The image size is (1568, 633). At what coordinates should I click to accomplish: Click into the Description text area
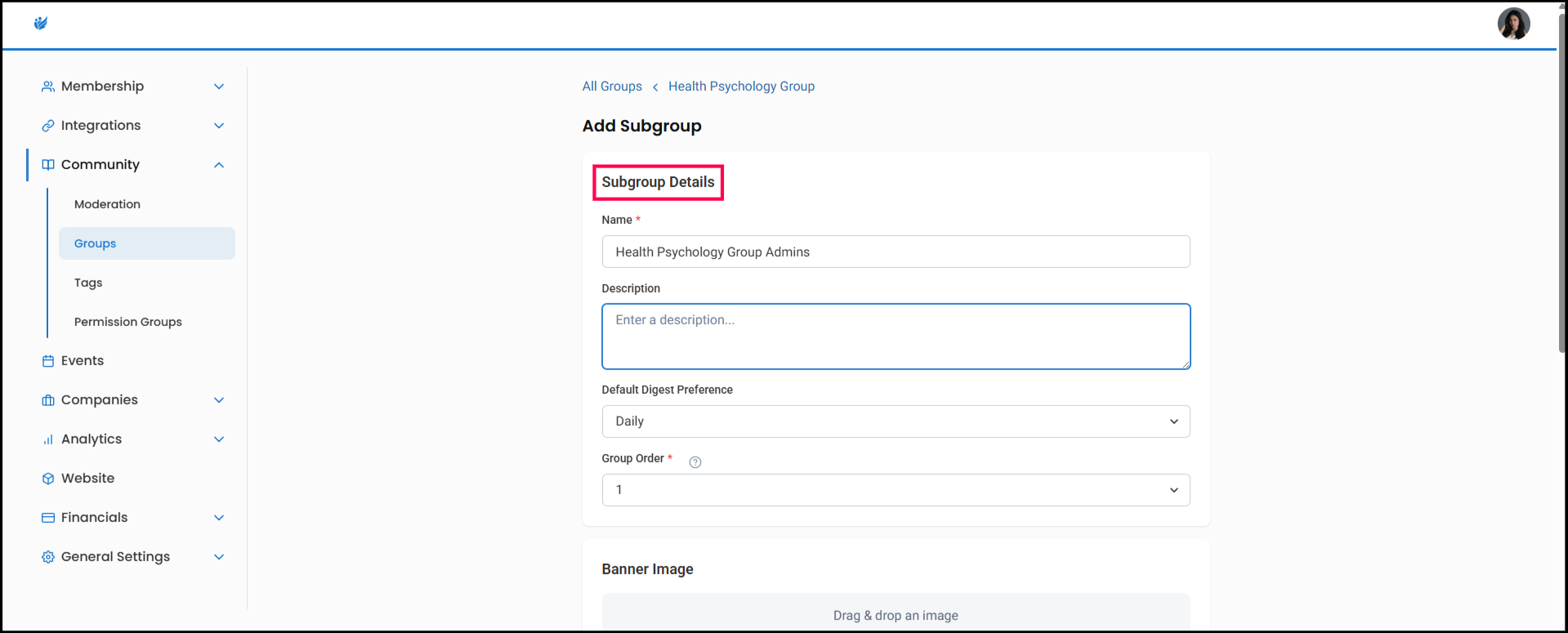tap(895, 337)
